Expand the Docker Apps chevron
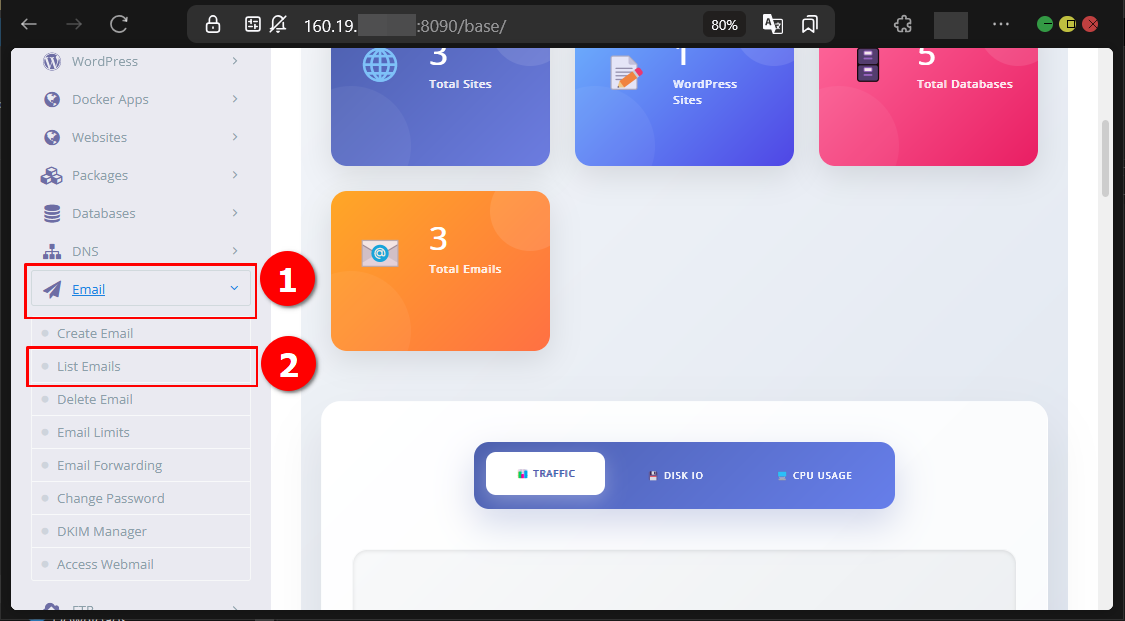The width and height of the screenshot is (1125, 621). tap(235, 99)
